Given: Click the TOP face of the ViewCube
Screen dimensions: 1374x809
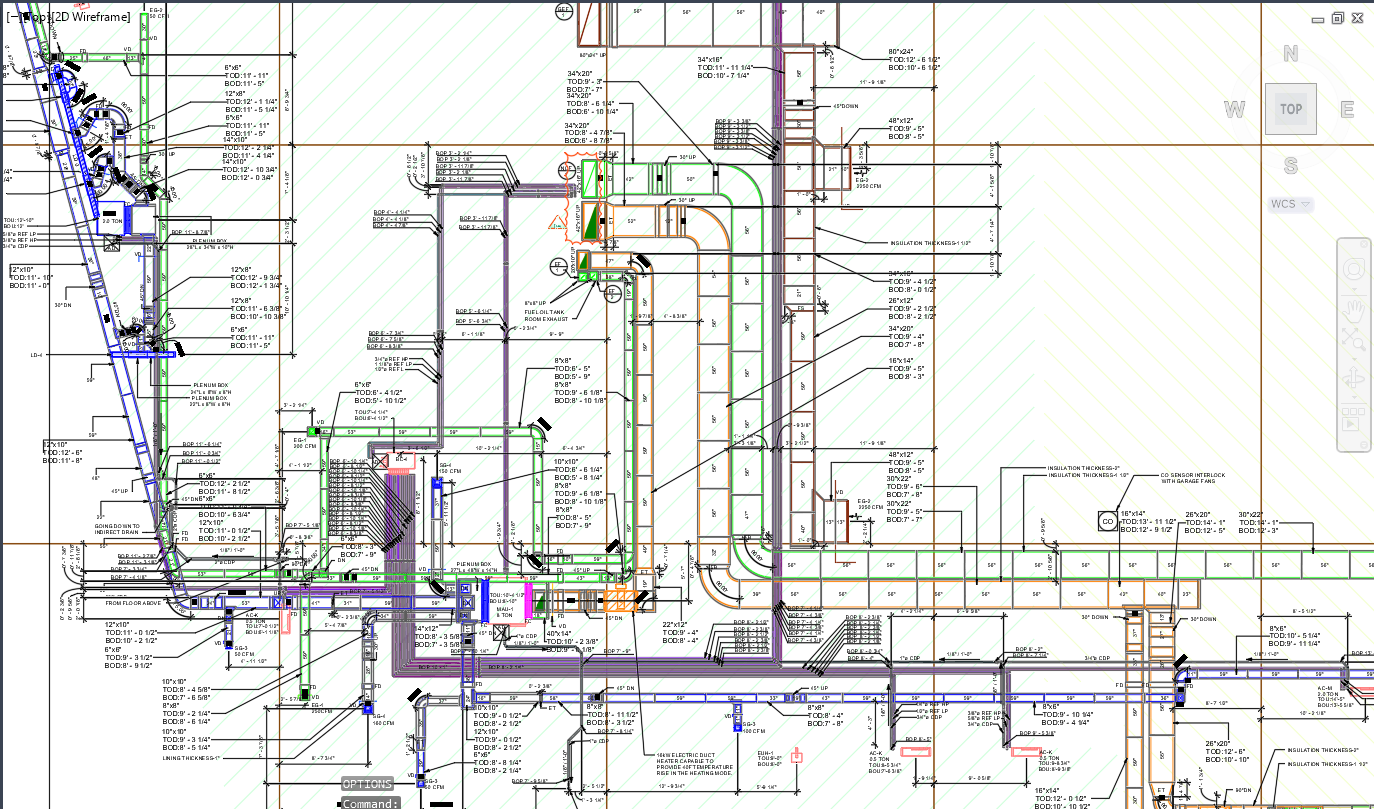Looking at the screenshot, I should (x=1291, y=109).
